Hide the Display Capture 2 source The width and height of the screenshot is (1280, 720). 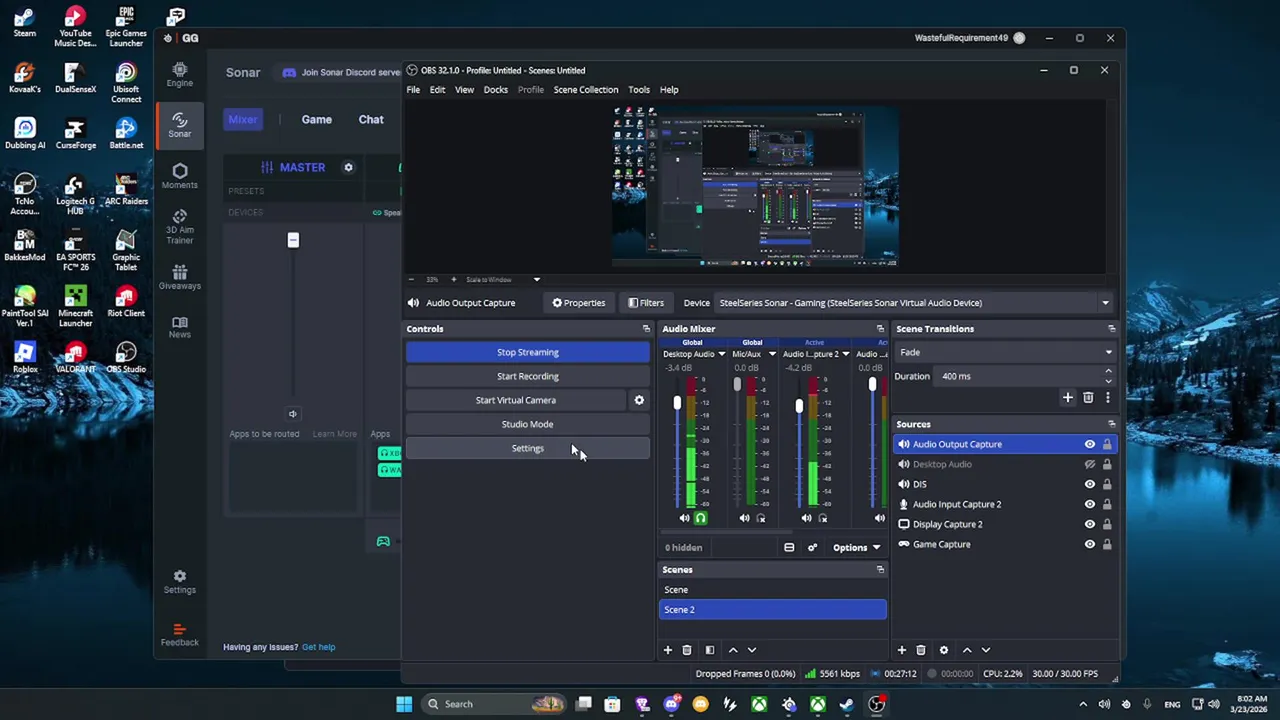click(1089, 524)
